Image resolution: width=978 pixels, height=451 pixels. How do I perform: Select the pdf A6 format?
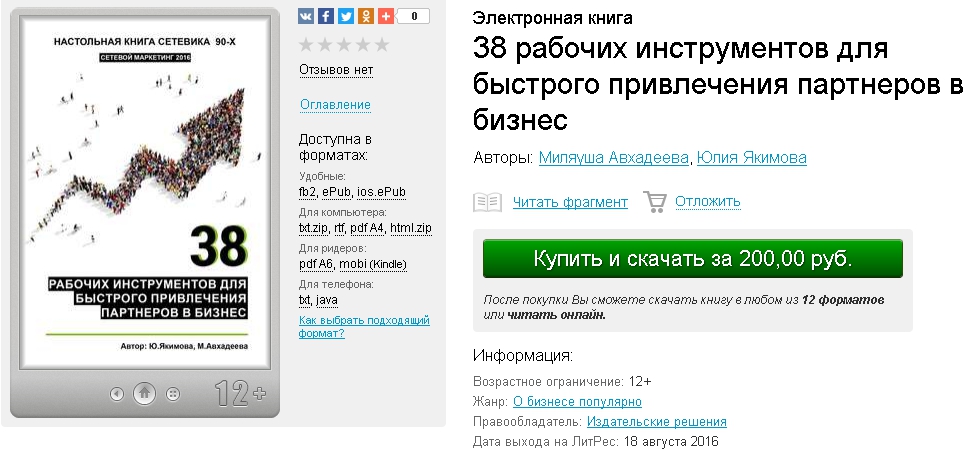coord(316,264)
